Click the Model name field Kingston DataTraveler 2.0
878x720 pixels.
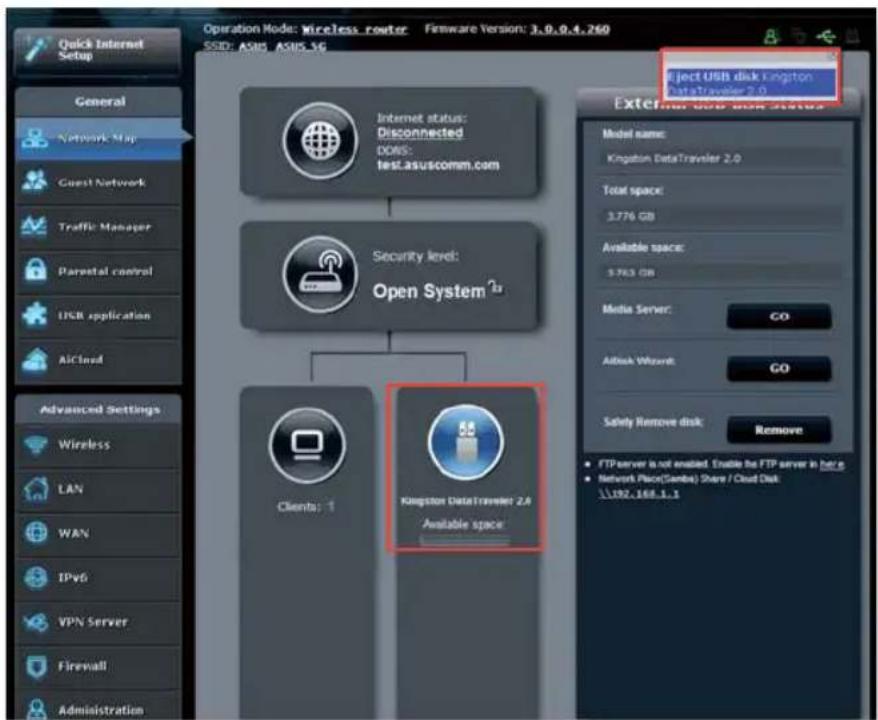[722, 158]
